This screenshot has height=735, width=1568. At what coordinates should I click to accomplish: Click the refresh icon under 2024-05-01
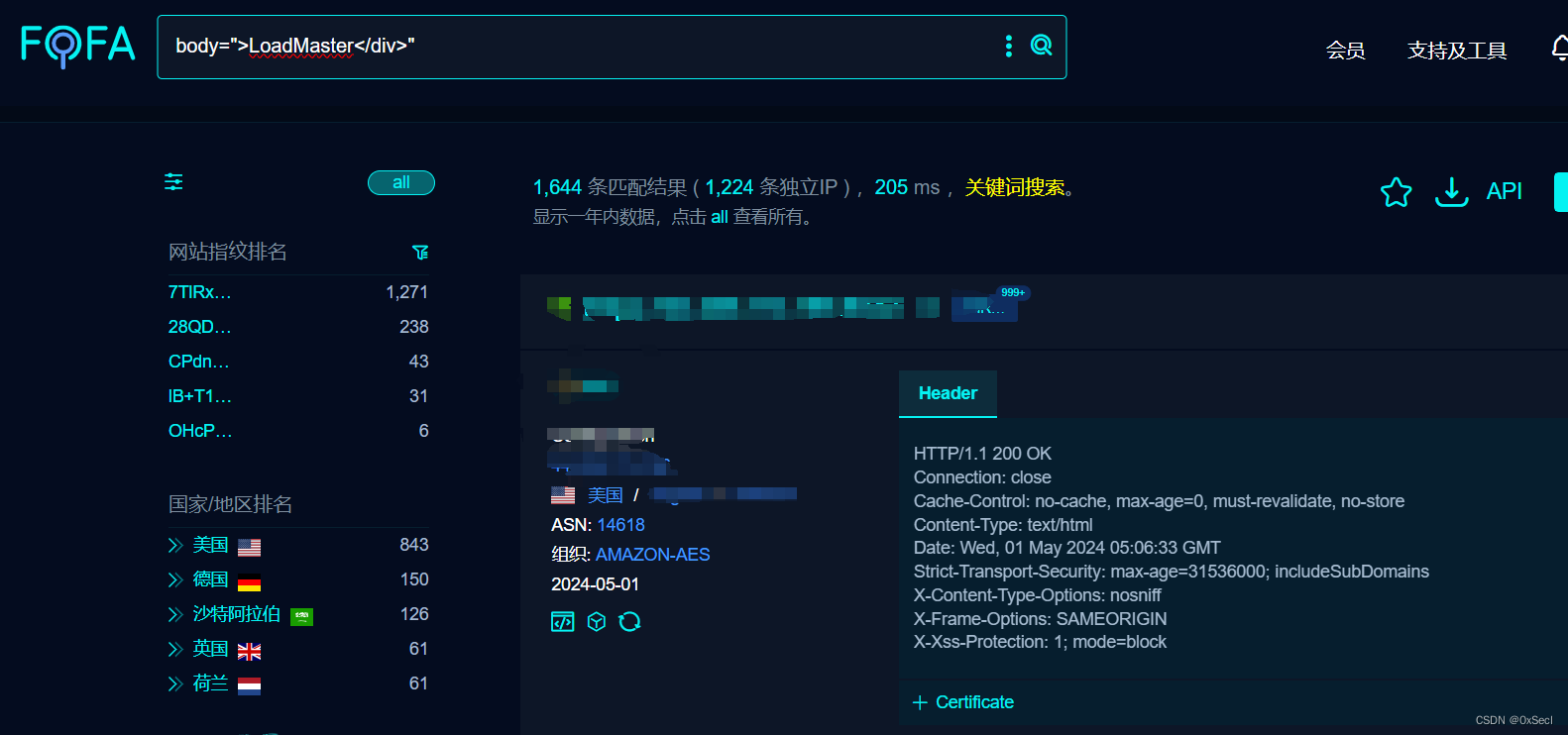tap(629, 622)
